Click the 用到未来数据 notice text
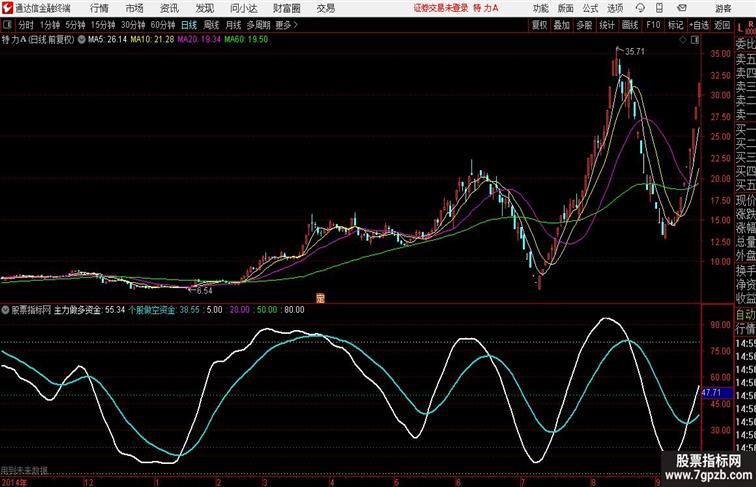 (24, 470)
